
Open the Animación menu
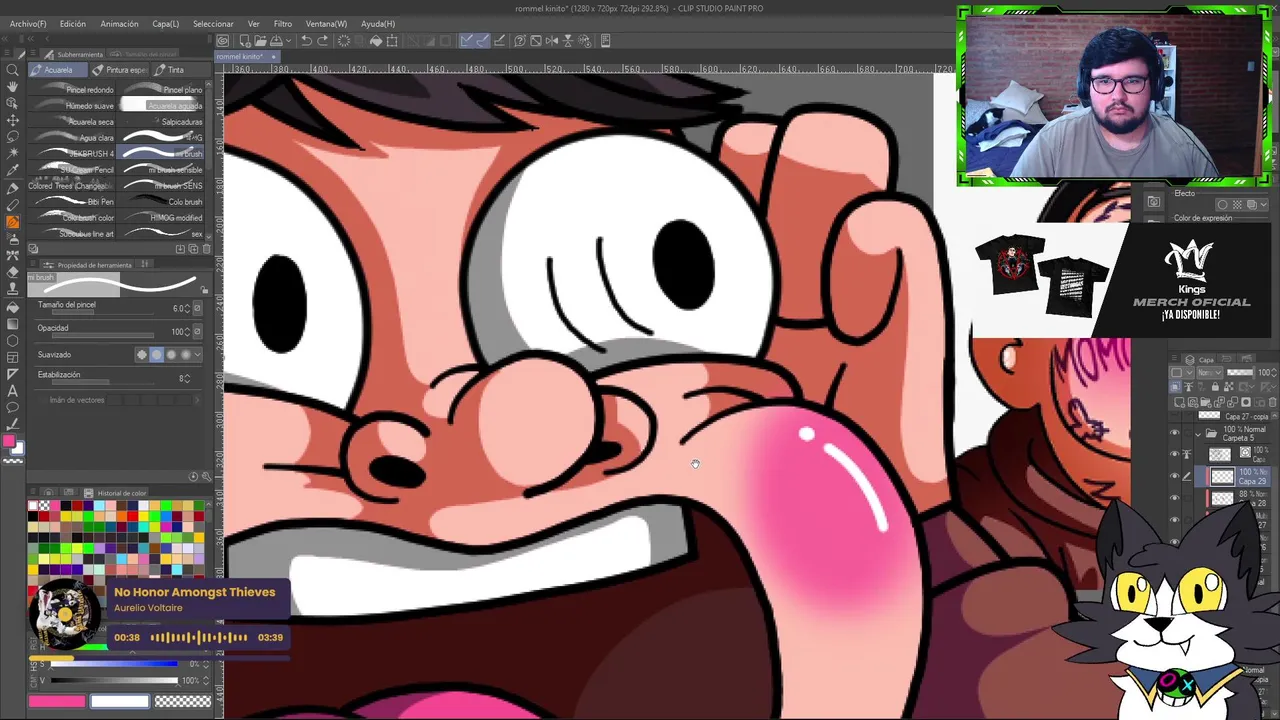[120, 23]
